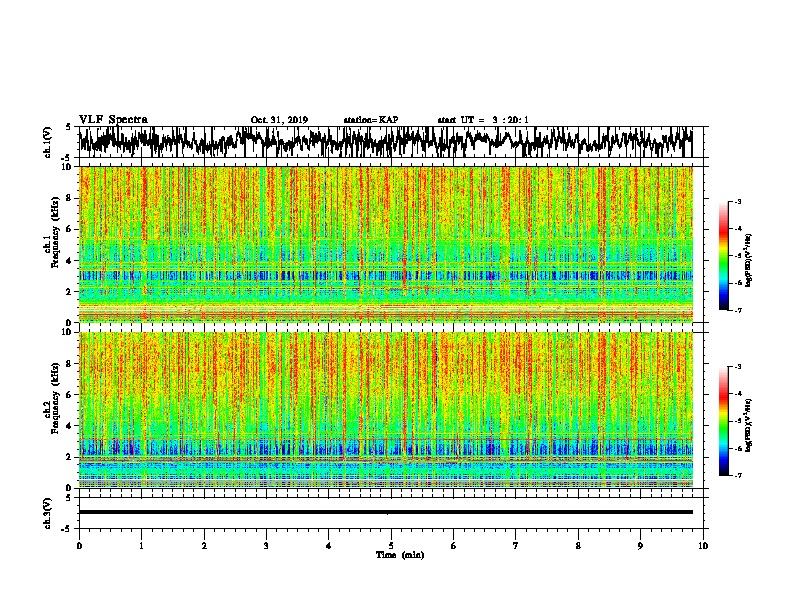Select the "Oct. 31, 2019" date text

pyautogui.click(x=279, y=120)
